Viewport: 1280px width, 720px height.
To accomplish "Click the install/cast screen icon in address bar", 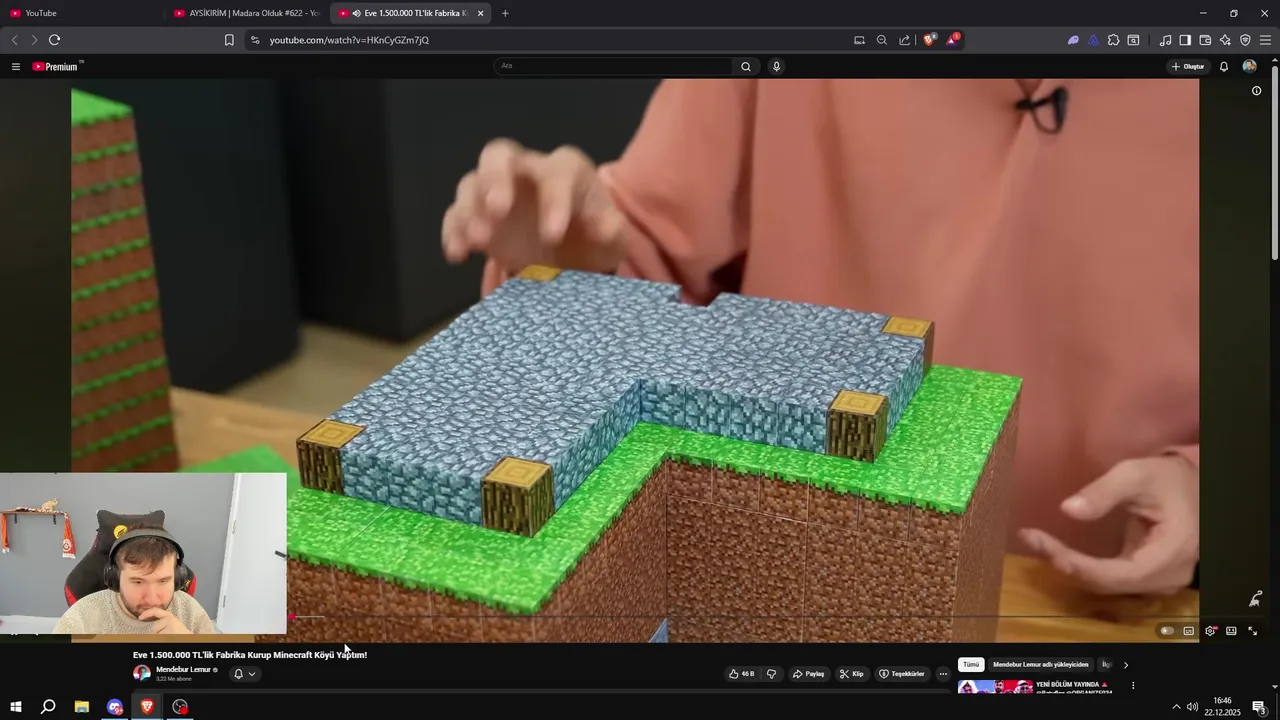I will click(x=859, y=40).
